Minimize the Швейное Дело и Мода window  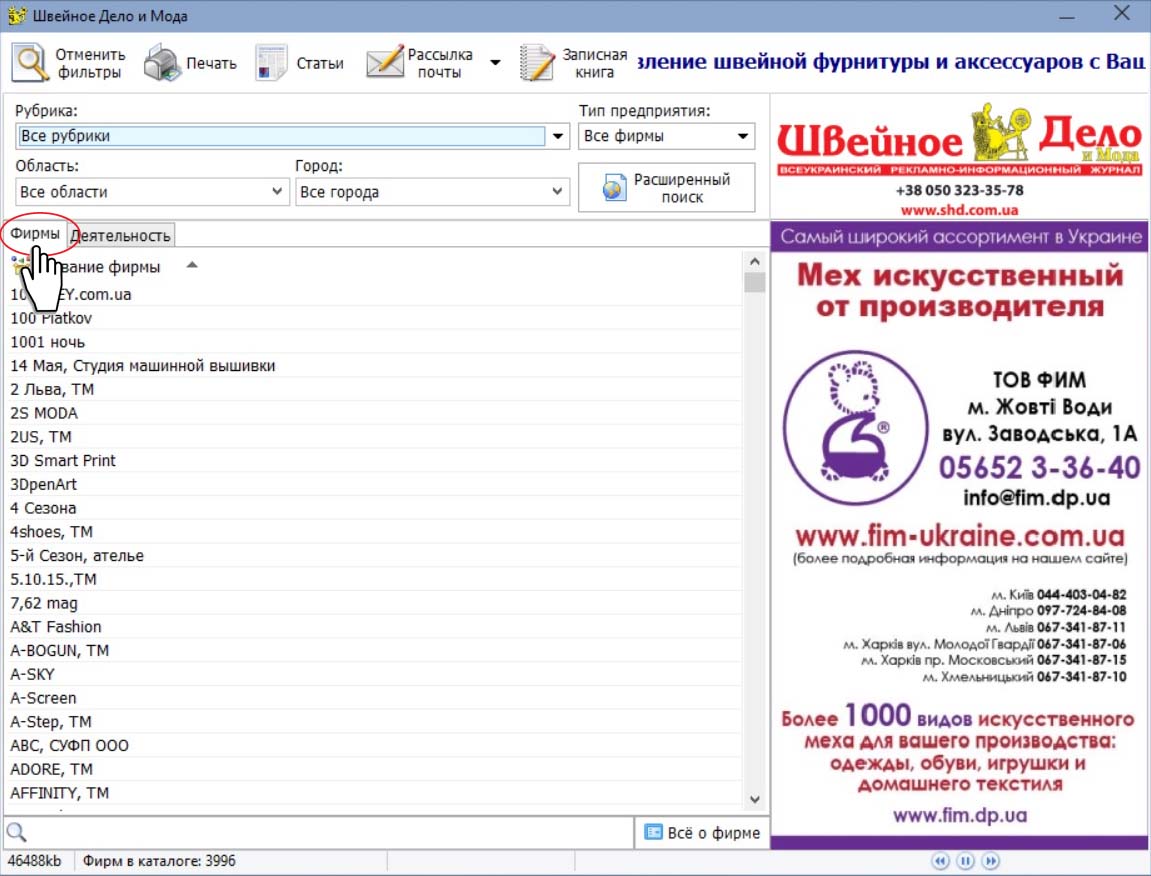pos(1067,15)
